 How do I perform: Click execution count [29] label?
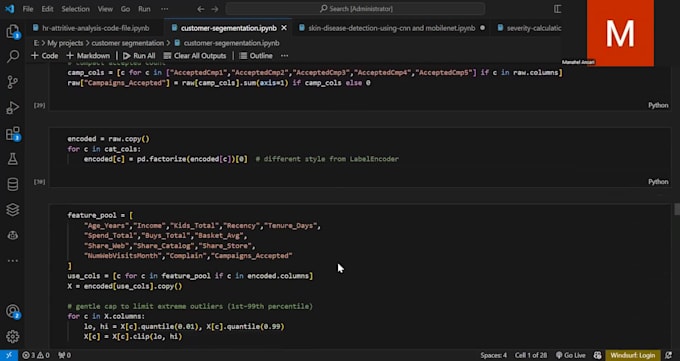pos(39,105)
